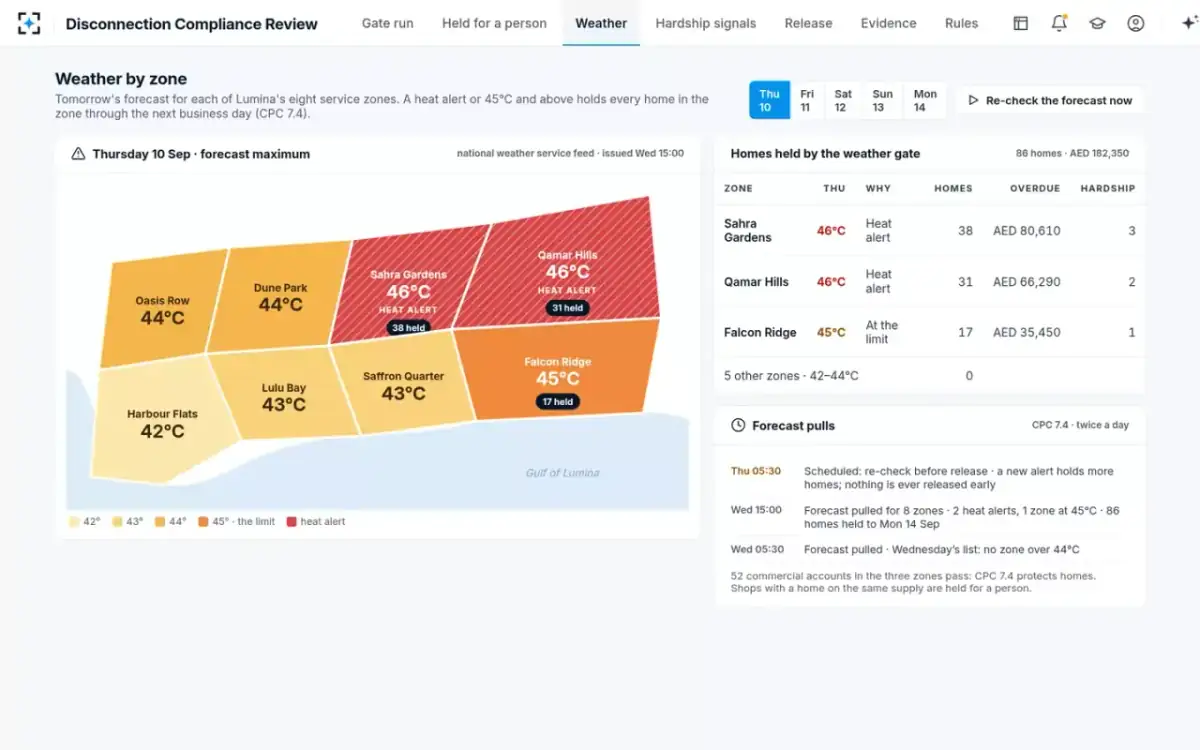Click the warning triangle beside Thursday 10 Sep
The image size is (1200, 750).
[x=78, y=154]
